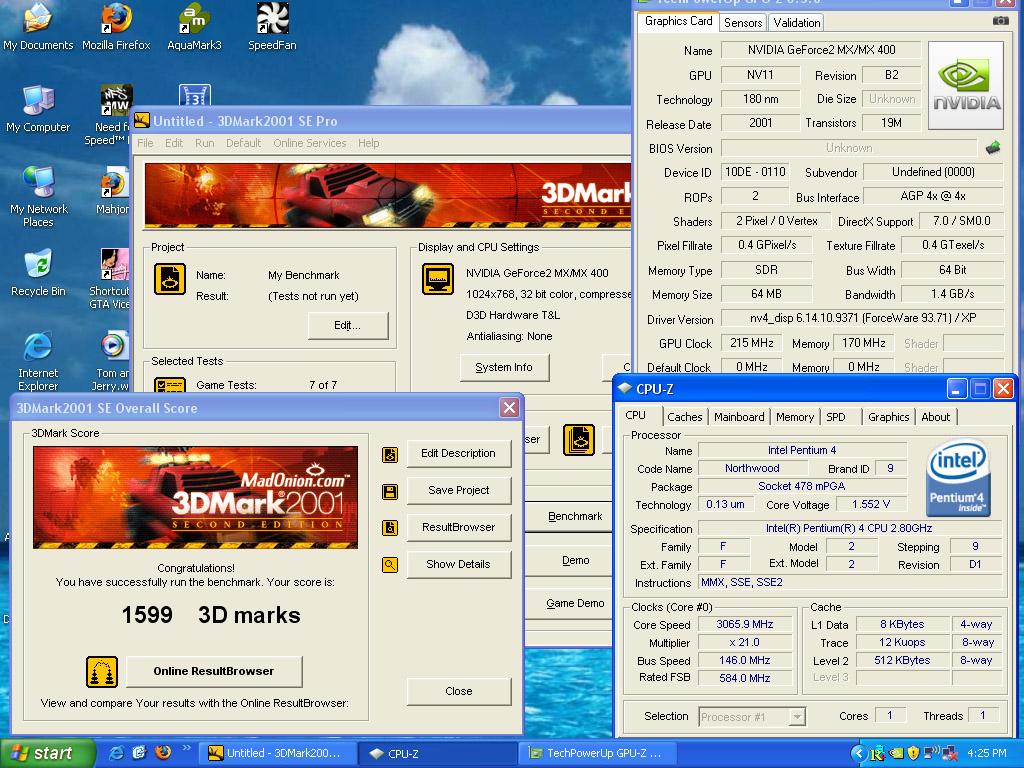Click the NVIDIA logo in GPU-Z
1024x768 pixels.
[965, 85]
